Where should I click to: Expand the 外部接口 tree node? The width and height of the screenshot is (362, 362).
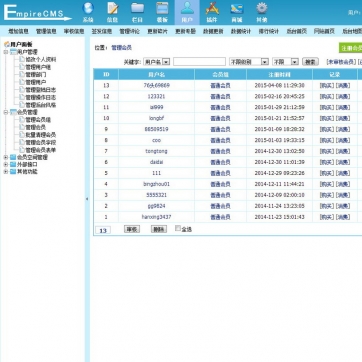[x=6, y=165]
